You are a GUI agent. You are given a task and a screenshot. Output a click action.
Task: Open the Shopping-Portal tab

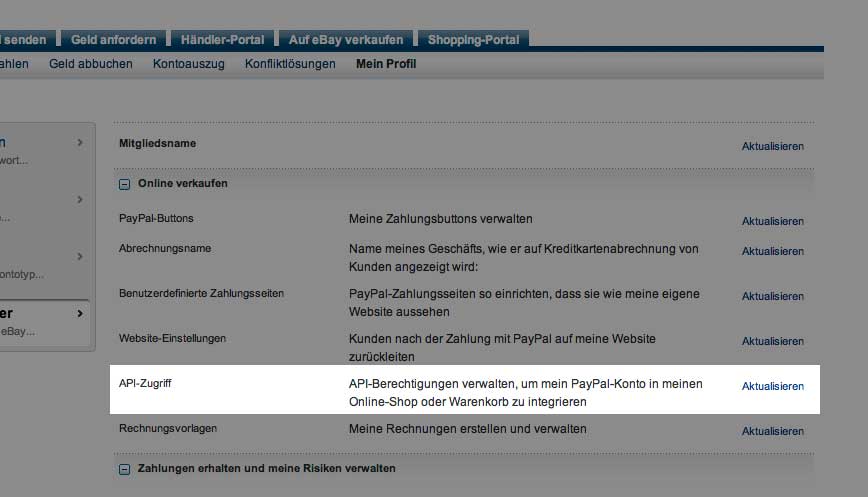tap(473, 40)
